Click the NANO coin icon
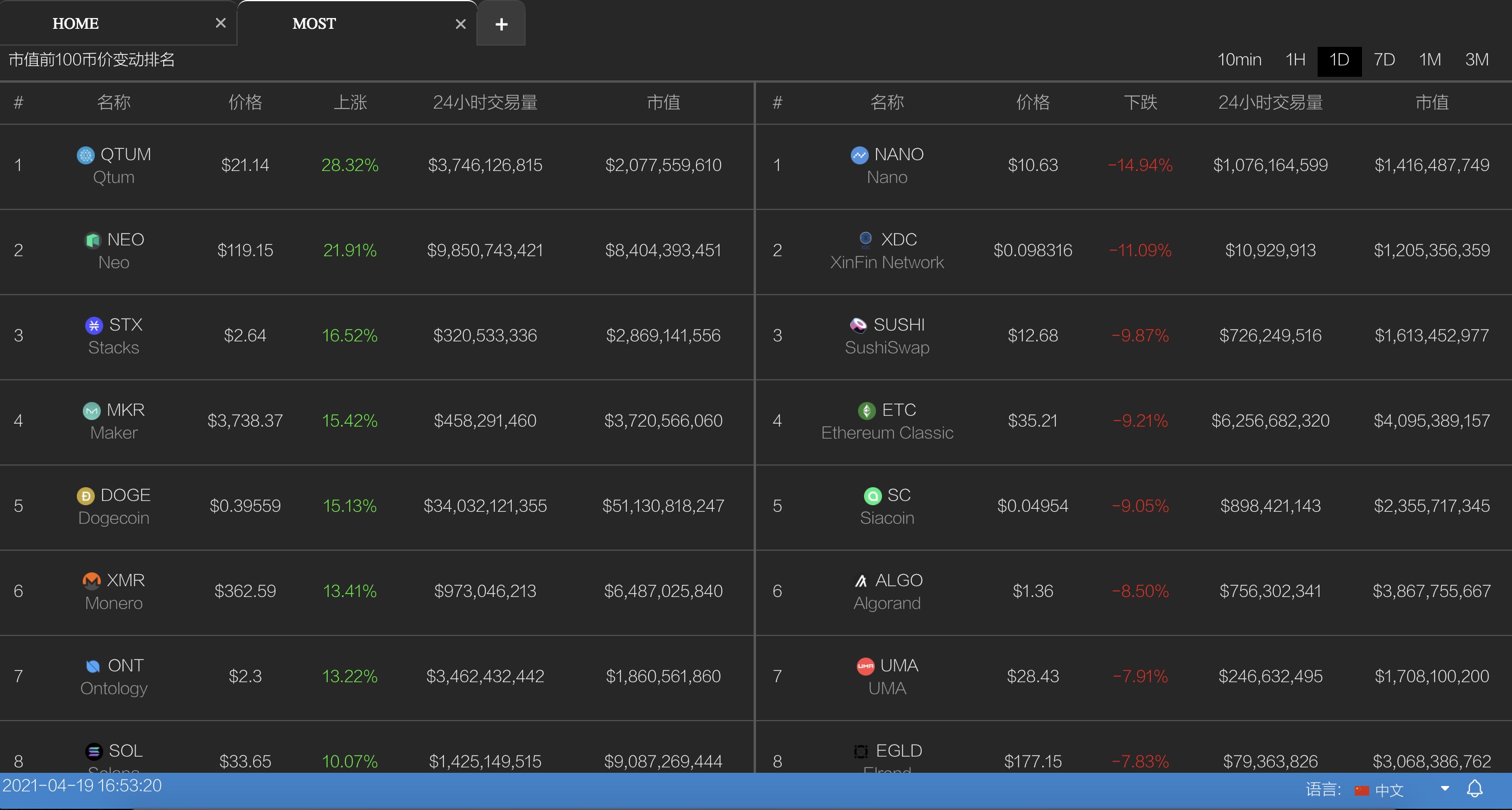 click(x=859, y=155)
